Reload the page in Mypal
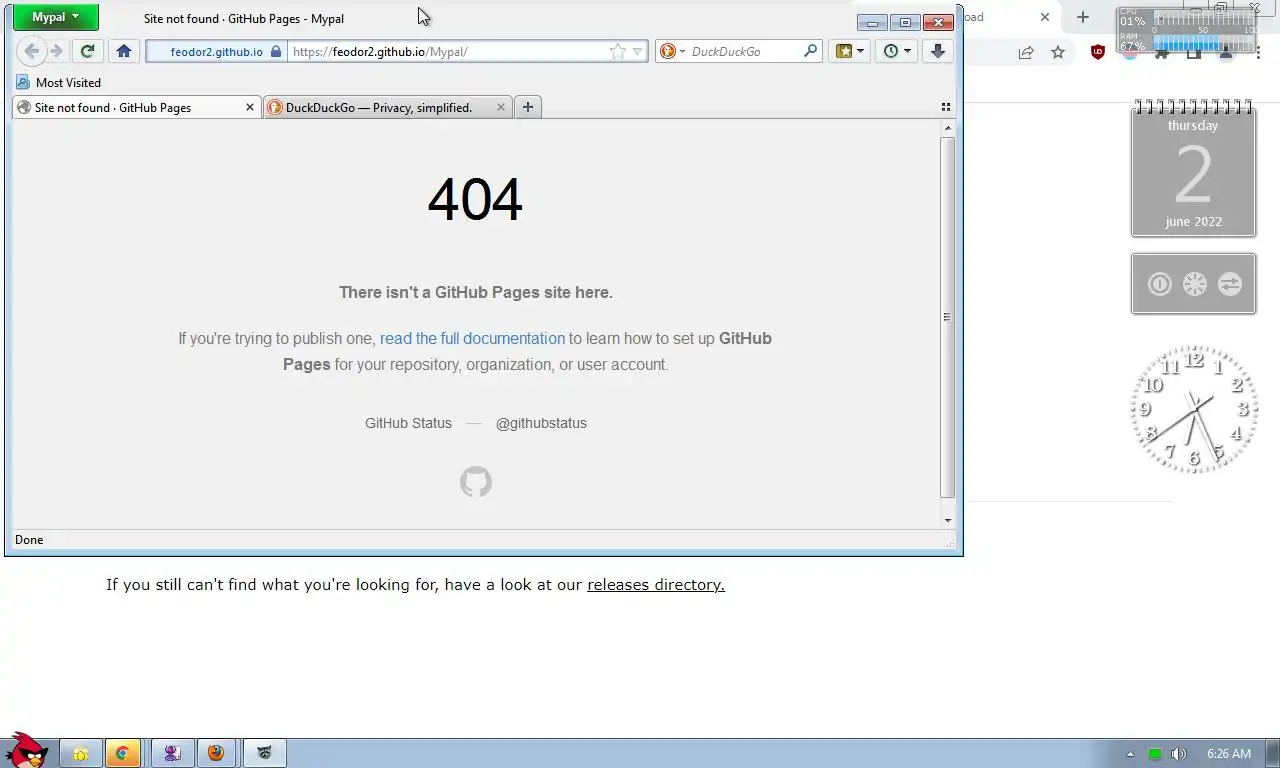Viewport: 1280px width, 768px height. [87, 51]
